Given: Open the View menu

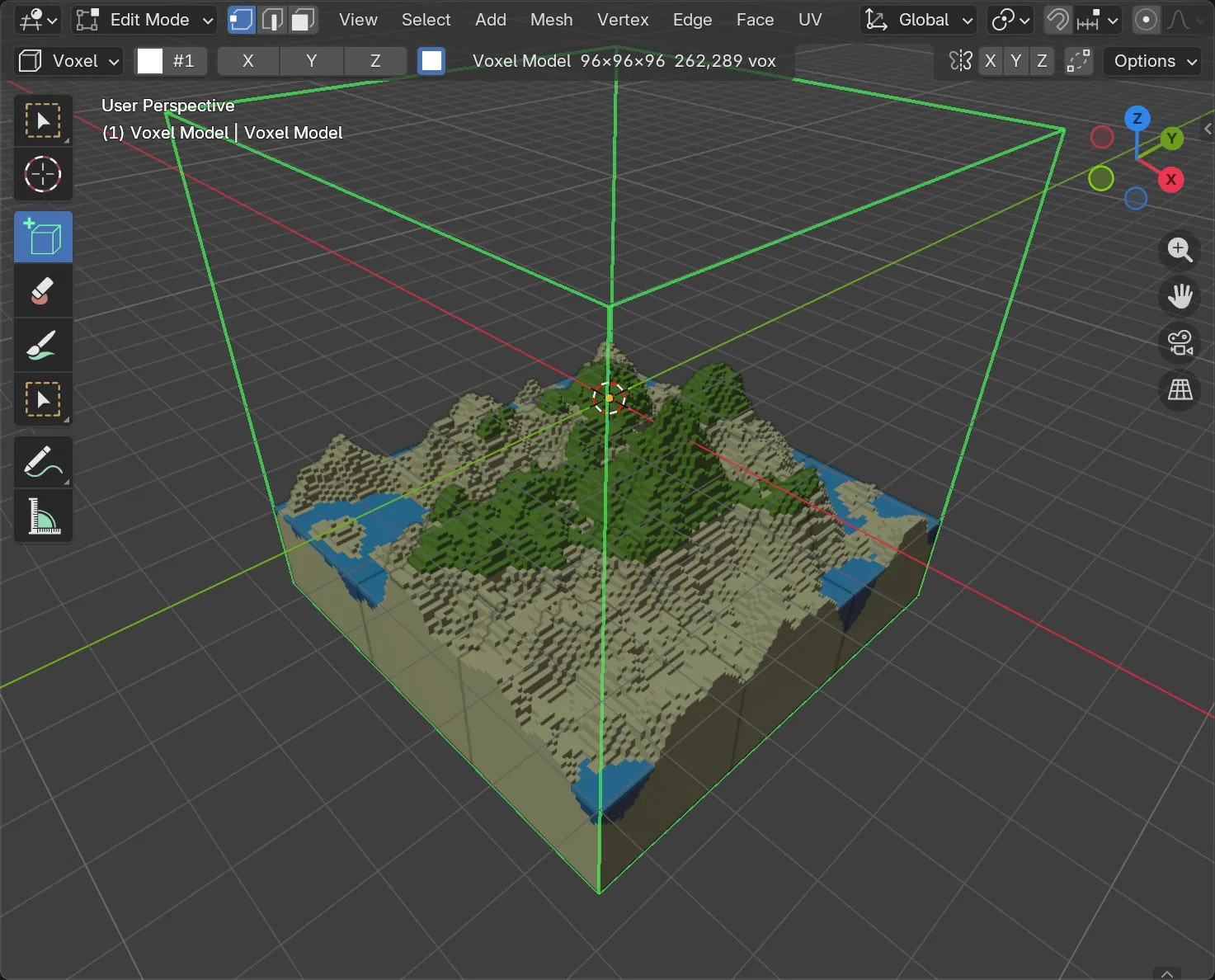Looking at the screenshot, I should [x=358, y=20].
